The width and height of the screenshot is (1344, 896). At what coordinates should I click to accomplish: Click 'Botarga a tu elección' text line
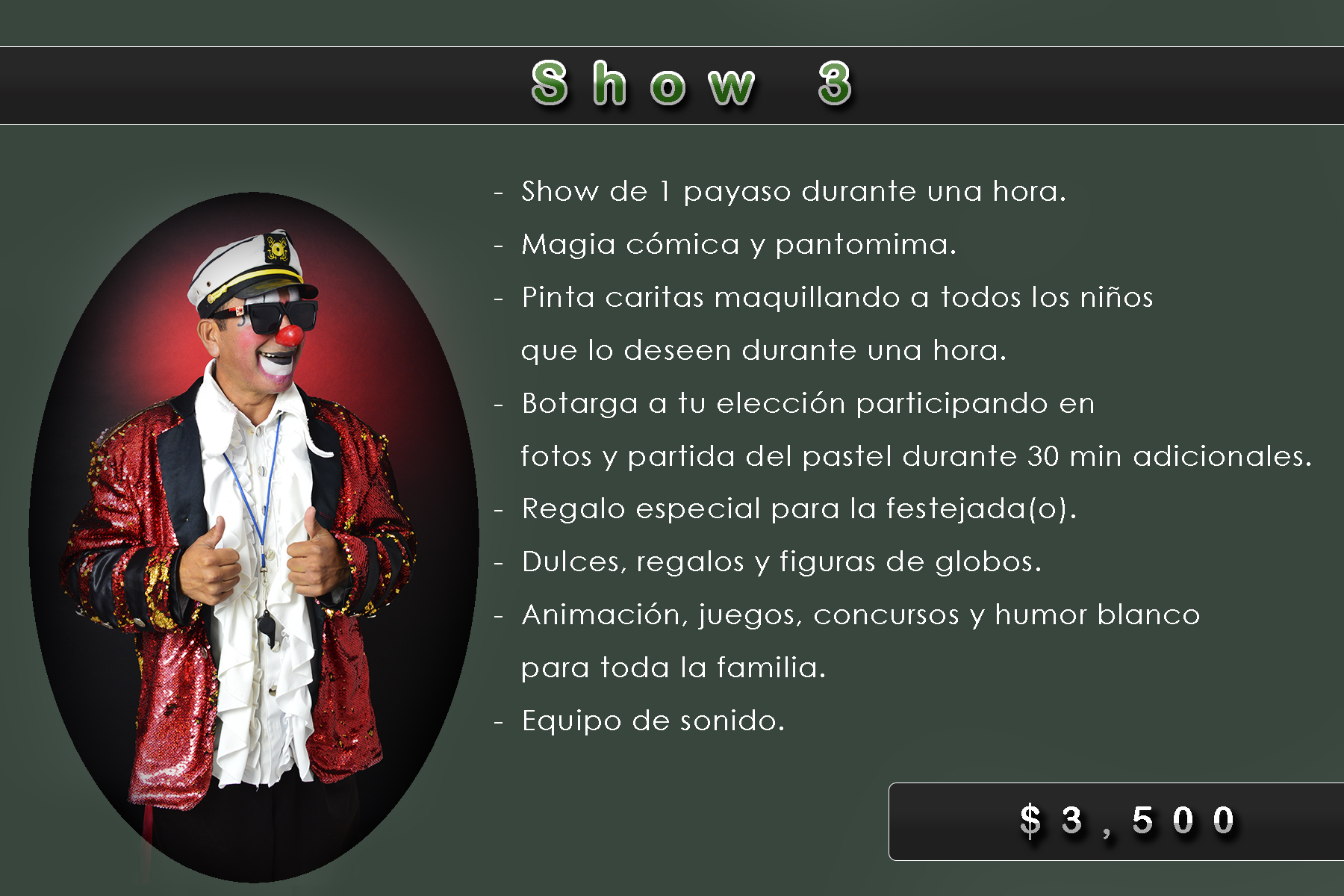click(x=808, y=404)
